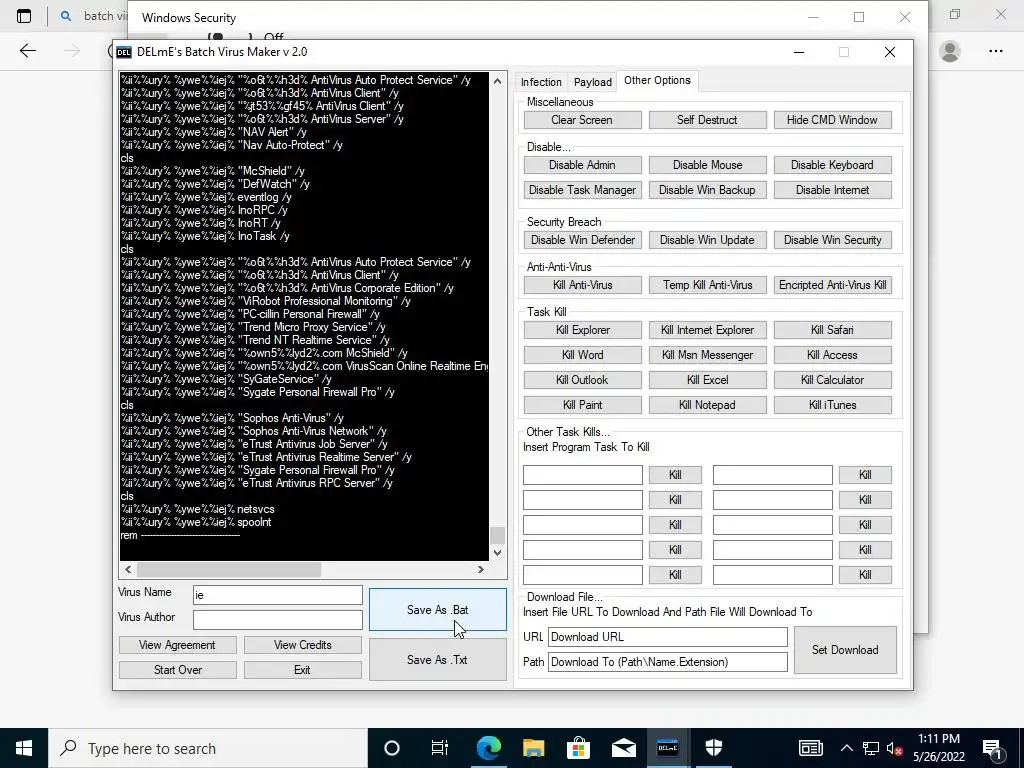Open the Windows Start menu

pyautogui.click(x=24, y=748)
